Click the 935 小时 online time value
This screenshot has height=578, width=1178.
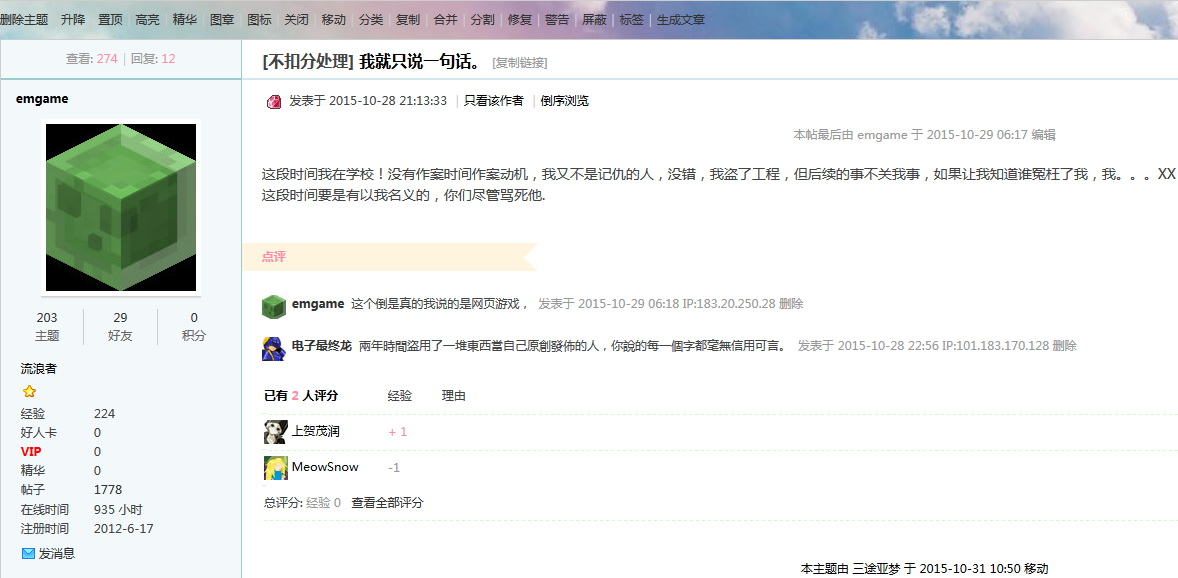(118, 510)
